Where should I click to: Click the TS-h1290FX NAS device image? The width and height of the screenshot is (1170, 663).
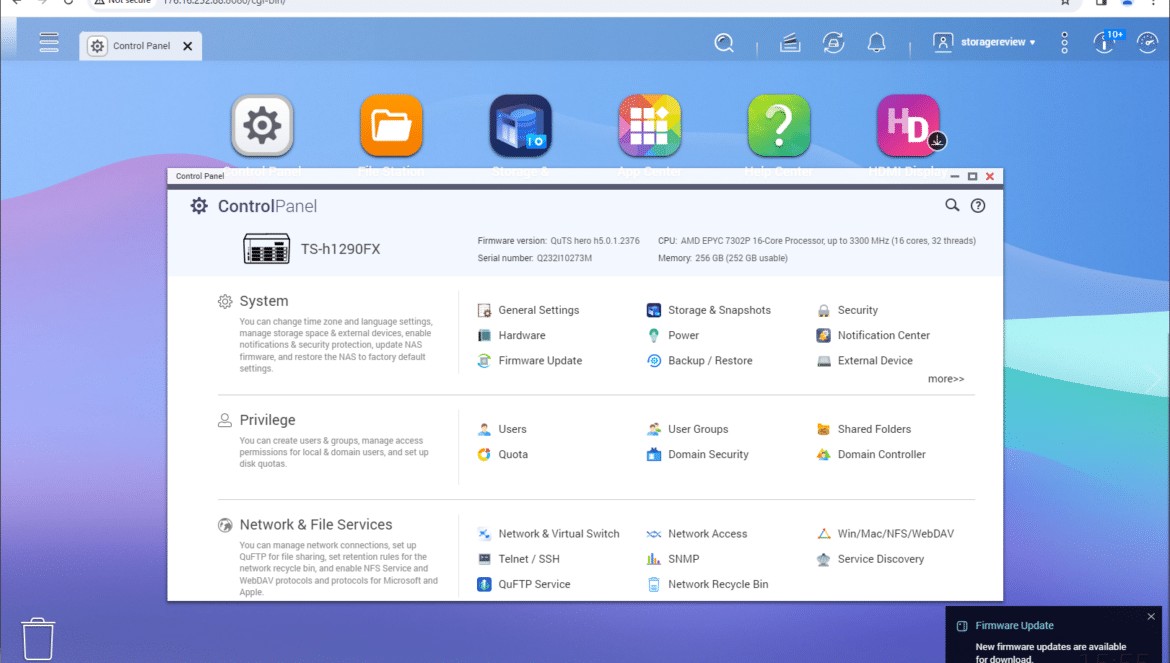(x=266, y=249)
